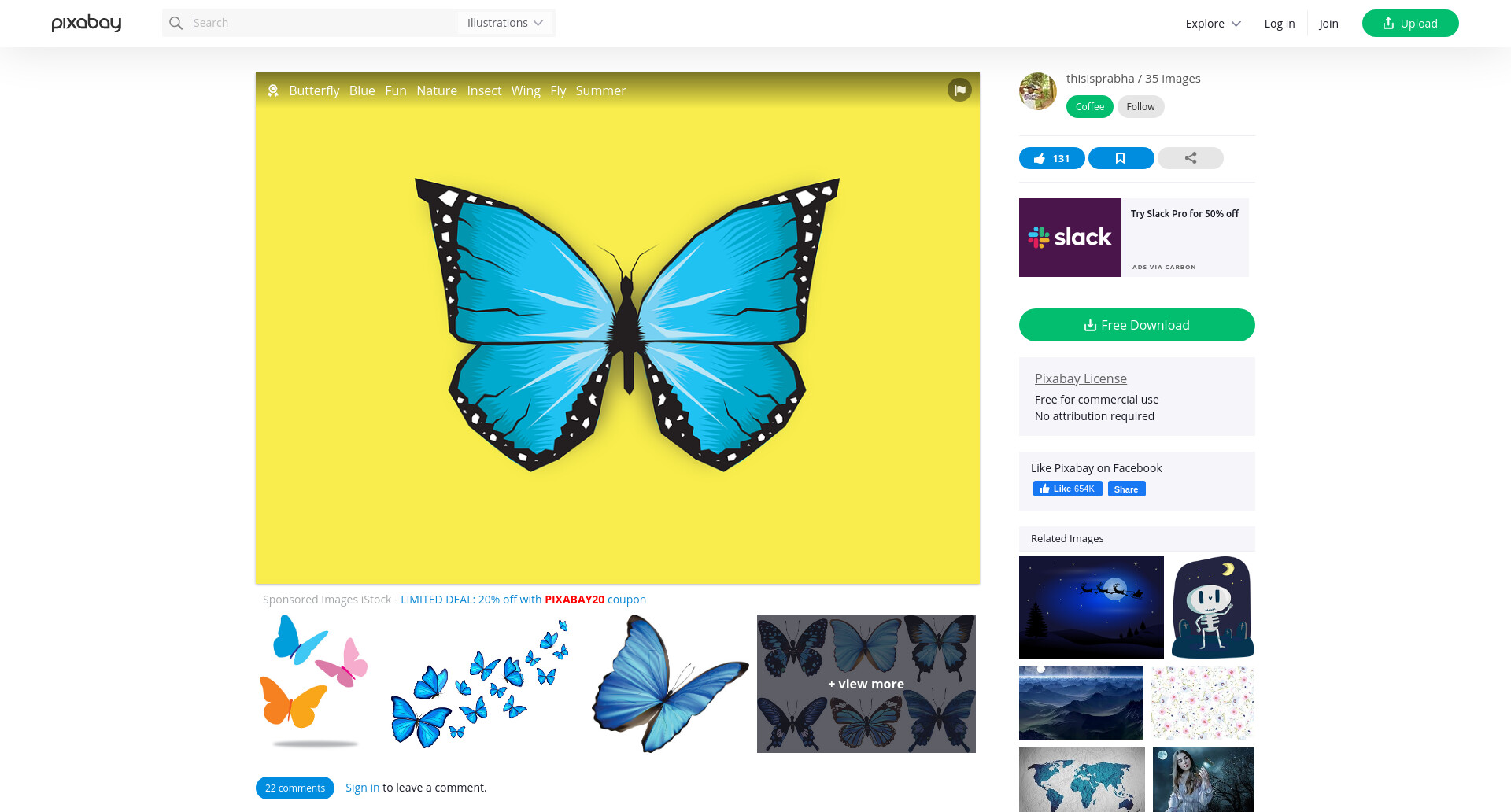Click the editor's choice badge icon
Screen dimensions: 1511x812
click(x=273, y=90)
